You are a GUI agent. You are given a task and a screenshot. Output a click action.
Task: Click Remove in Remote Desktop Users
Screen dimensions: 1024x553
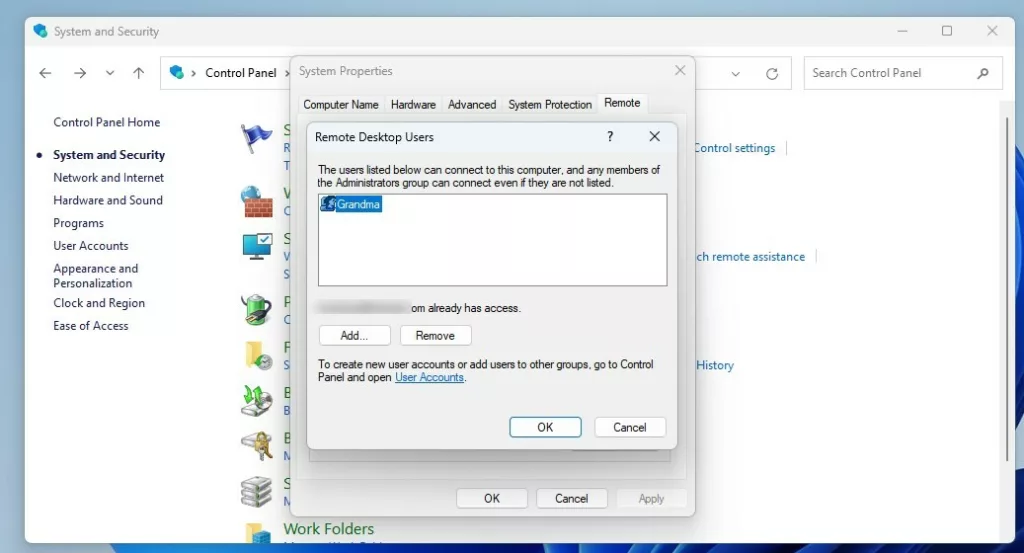tap(436, 336)
